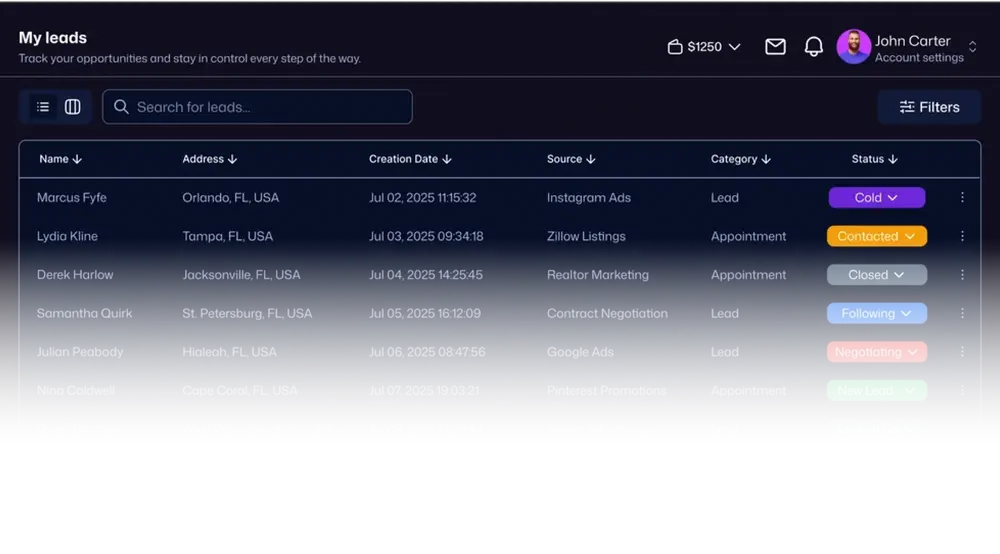The image size is (1000, 554).
Task: Click date Jul 02, 2025 11:15:32
Action: (422, 198)
